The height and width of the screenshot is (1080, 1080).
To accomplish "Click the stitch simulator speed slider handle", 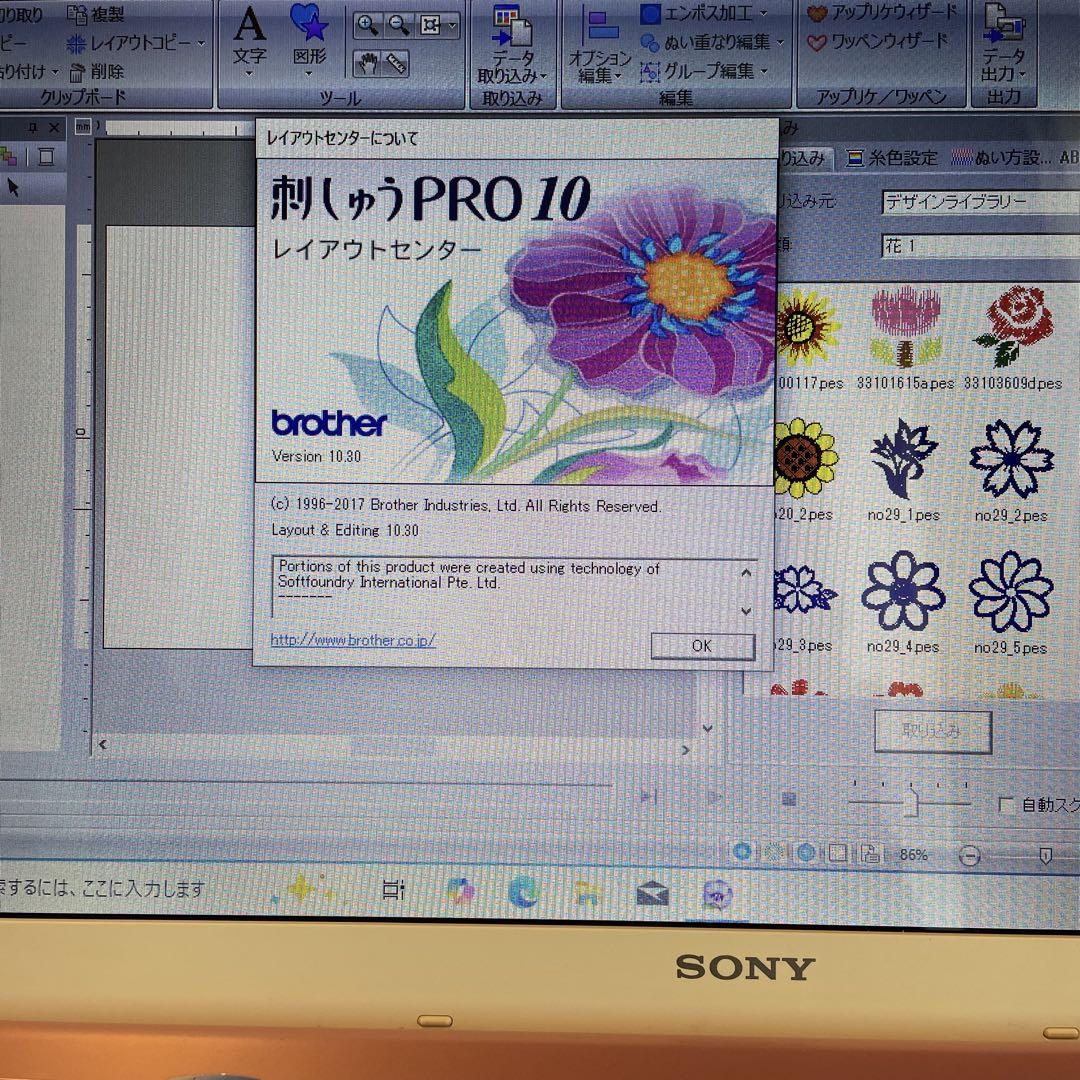I will click(x=911, y=803).
